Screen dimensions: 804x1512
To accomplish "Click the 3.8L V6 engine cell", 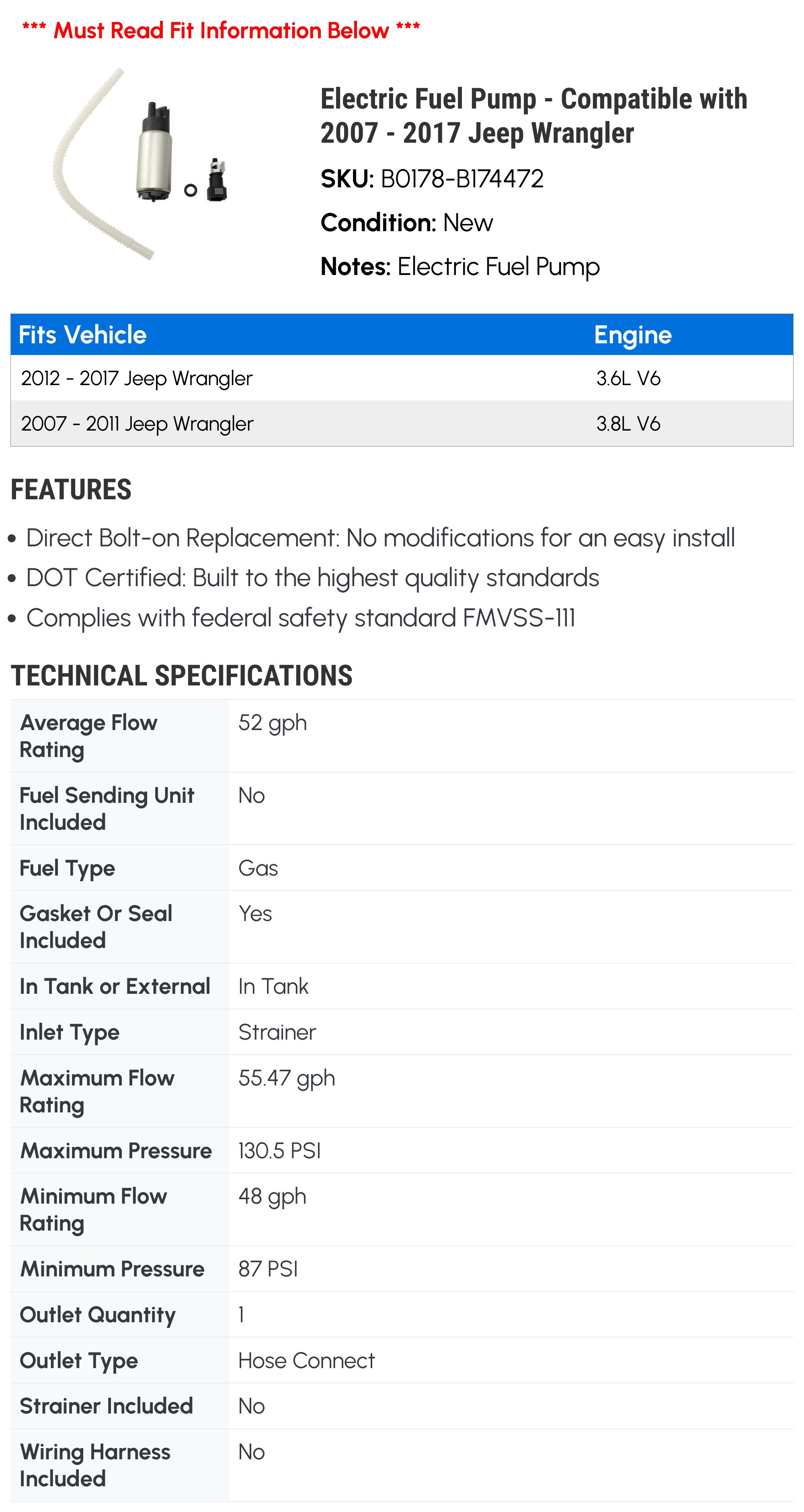I will pos(628,424).
